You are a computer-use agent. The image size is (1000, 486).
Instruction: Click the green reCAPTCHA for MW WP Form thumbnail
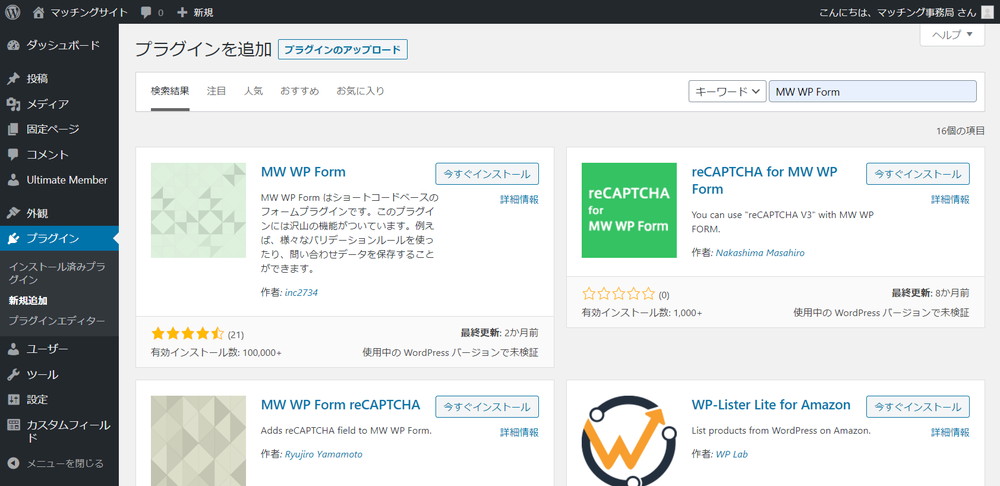pyautogui.click(x=629, y=210)
